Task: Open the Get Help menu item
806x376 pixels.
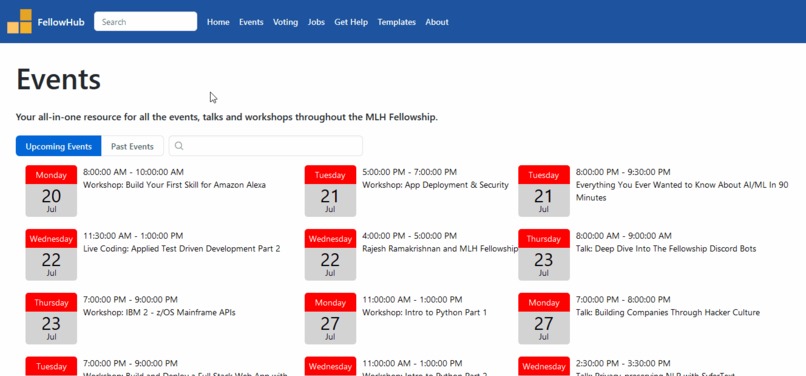Action: (351, 22)
